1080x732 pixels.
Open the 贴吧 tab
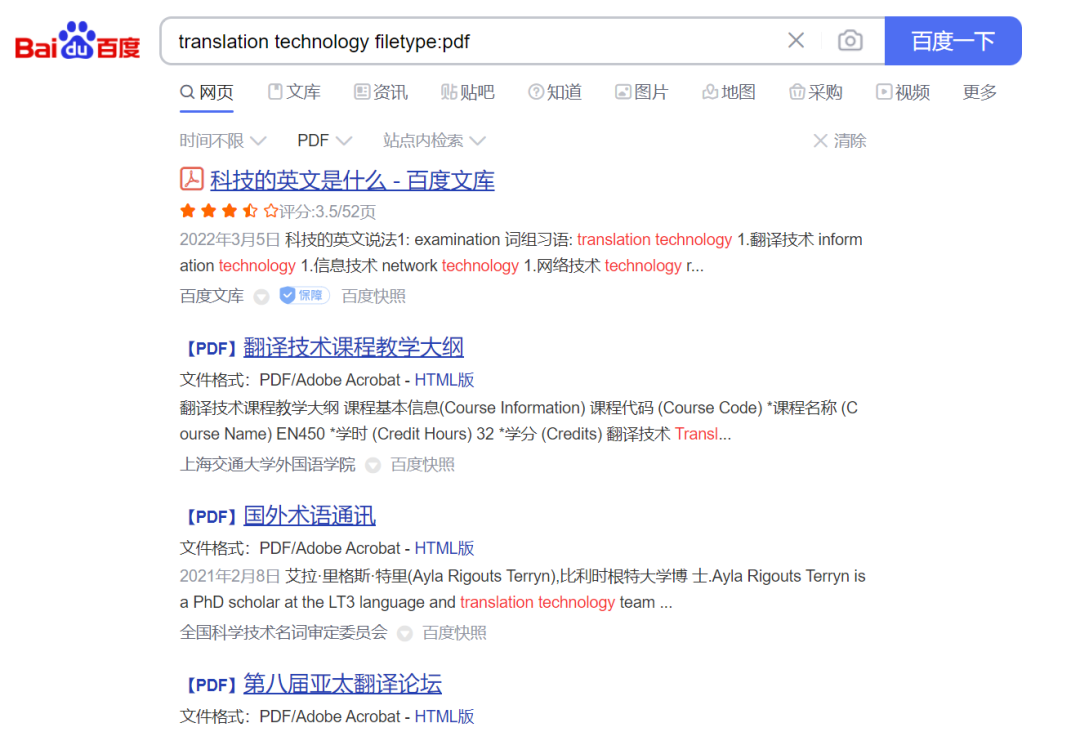pos(468,92)
